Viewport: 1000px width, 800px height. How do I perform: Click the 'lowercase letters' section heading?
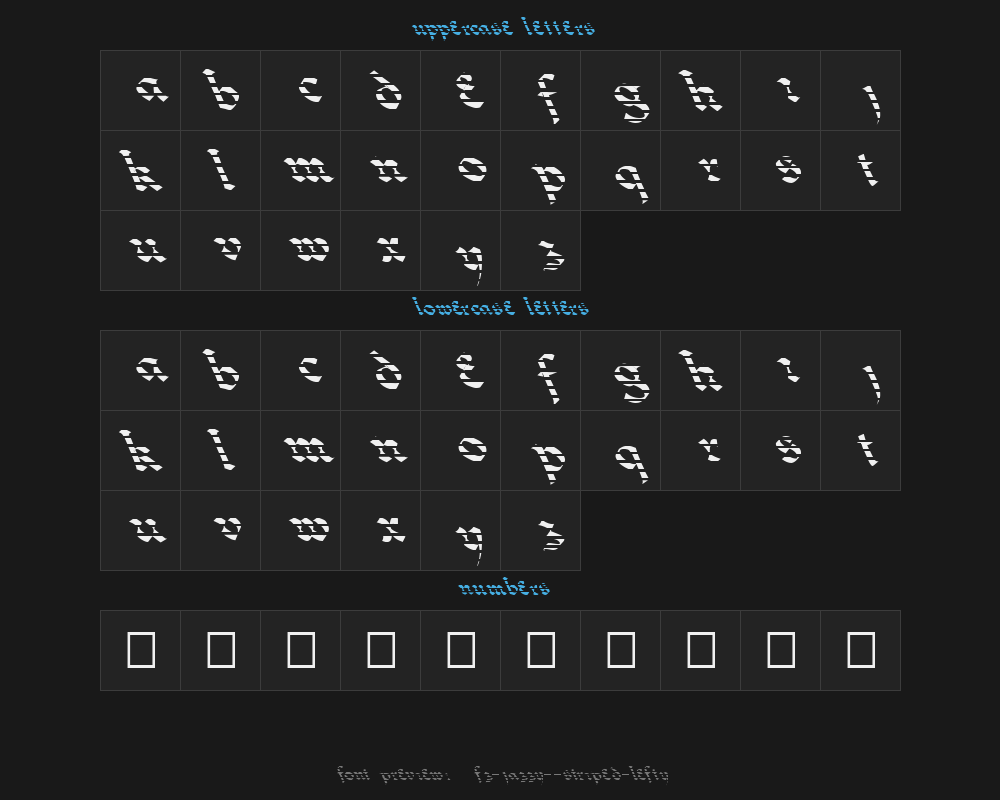500,308
